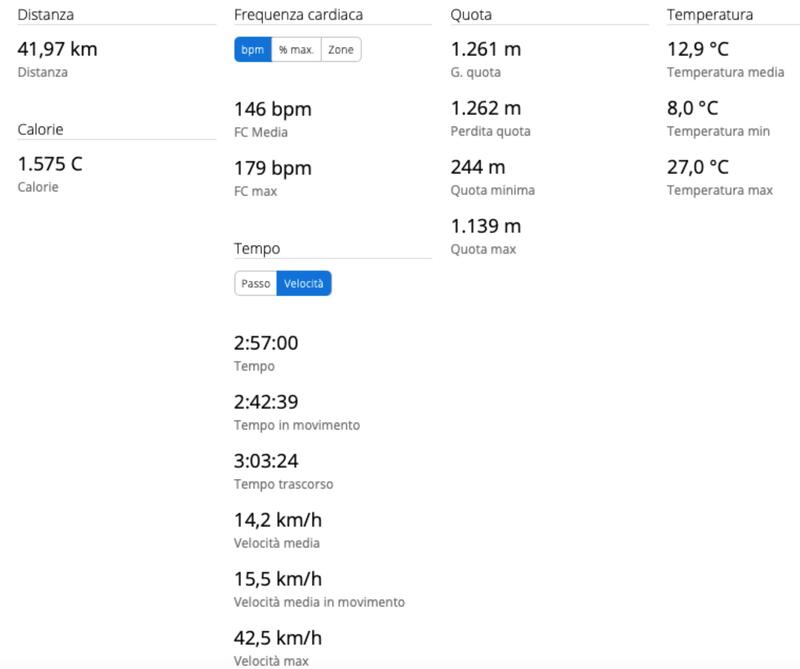
Task: Click the 1.139 m Quota max value
Action: [x=486, y=226]
